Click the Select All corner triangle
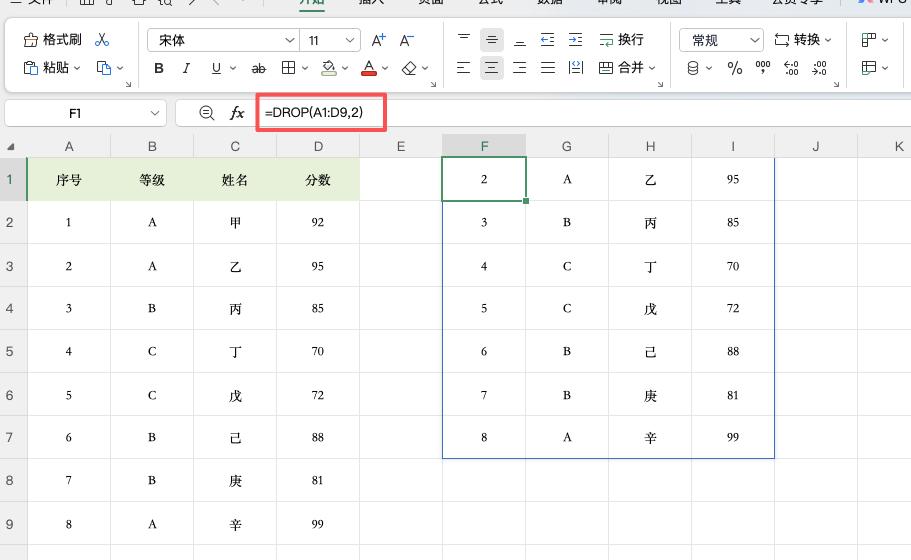The image size is (911, 560). (x=11, y=147)
